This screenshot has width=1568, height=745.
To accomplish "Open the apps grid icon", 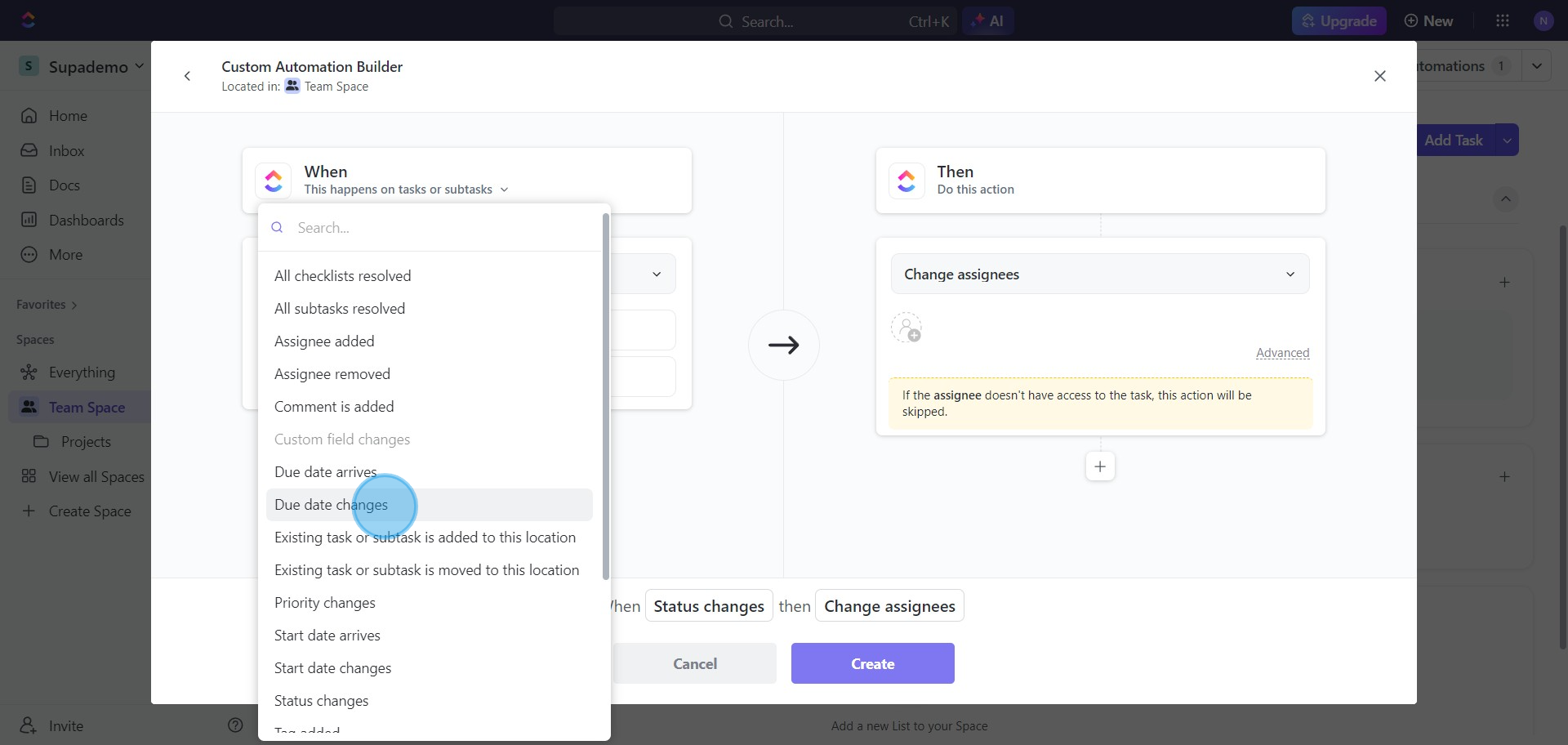I will [x=1503, y=21].
